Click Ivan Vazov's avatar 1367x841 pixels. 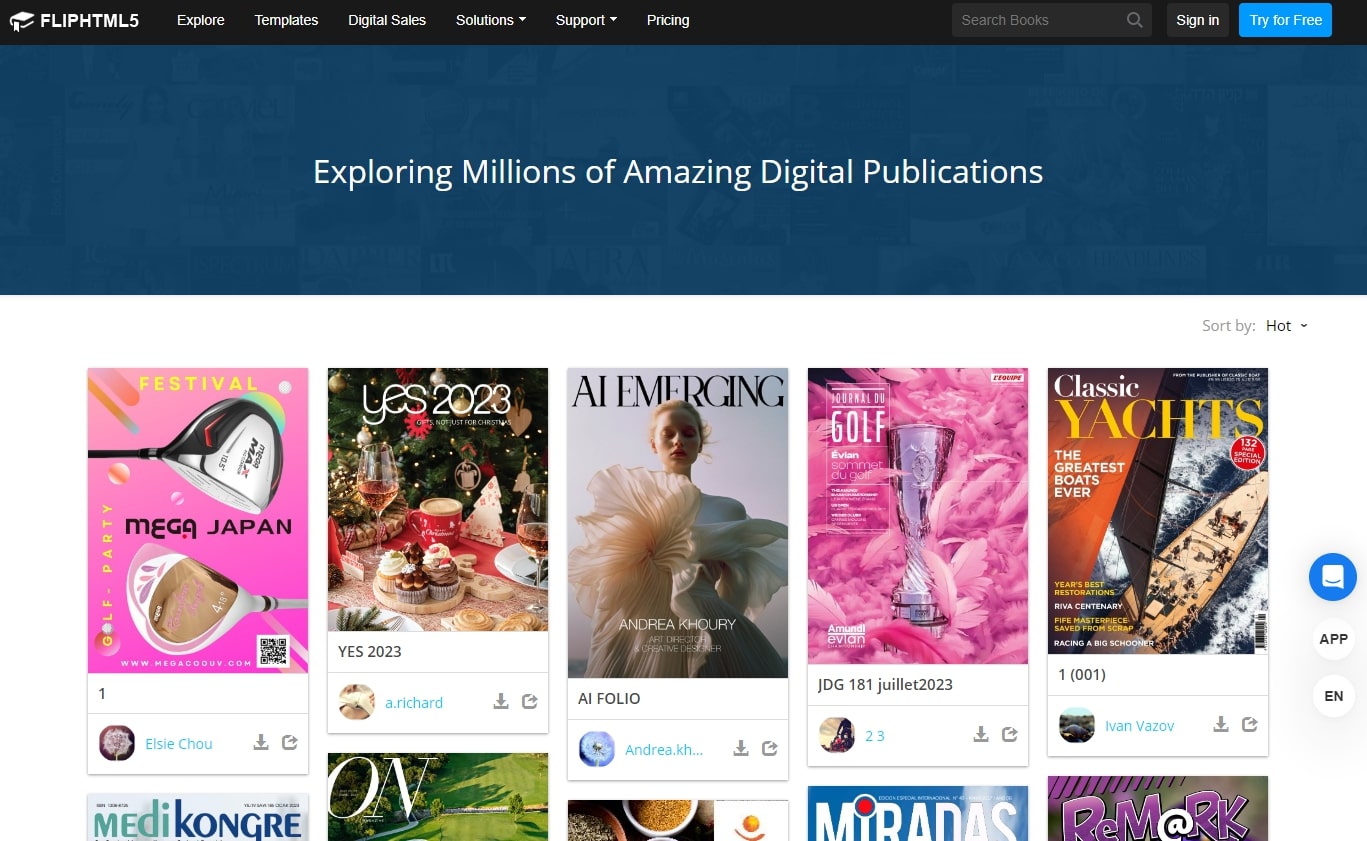(1077, 725)
